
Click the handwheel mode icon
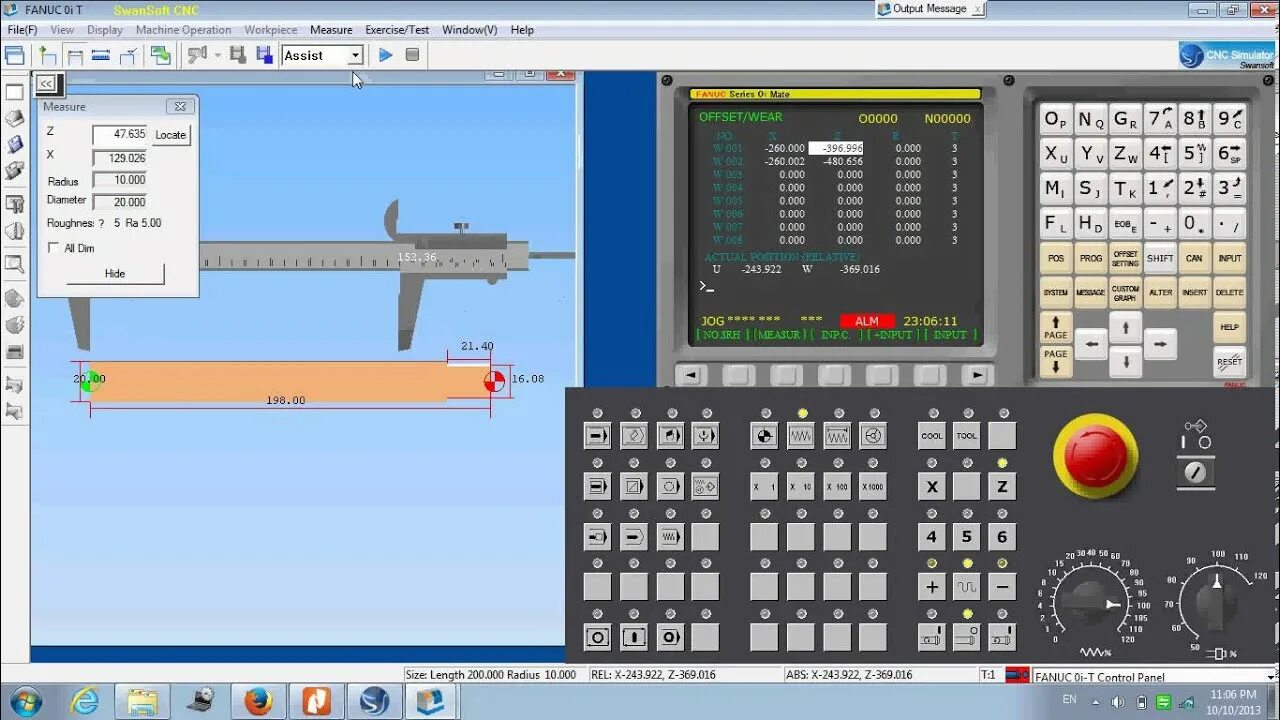coord(873,436)
